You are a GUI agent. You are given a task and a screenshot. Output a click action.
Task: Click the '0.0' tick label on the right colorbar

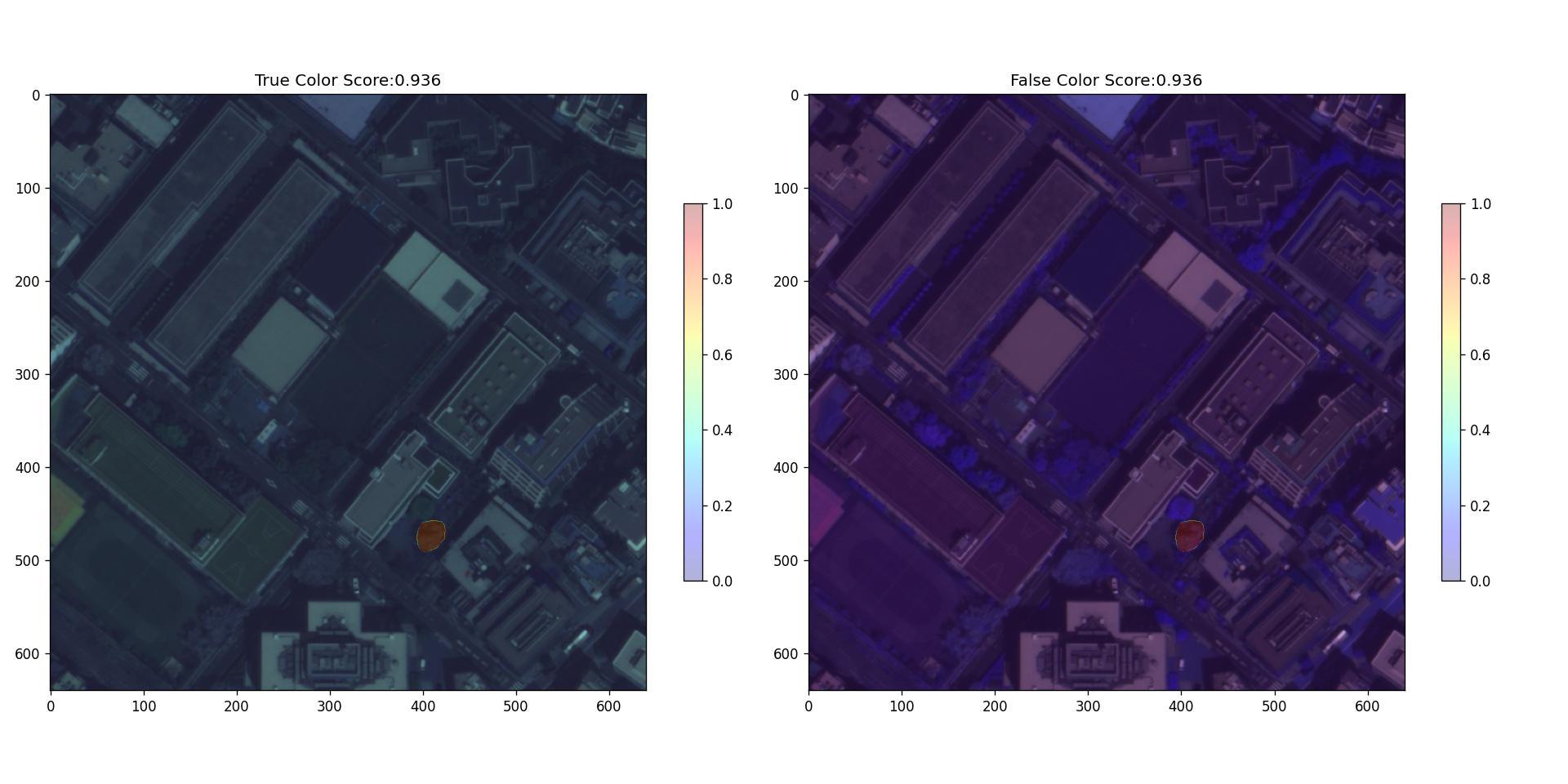tap(1480, 581)
